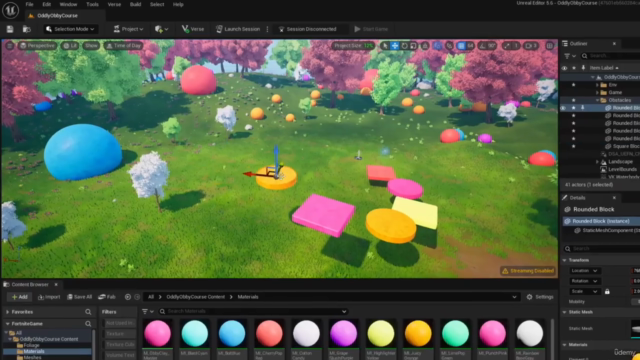Expand the Landscape item in Outliner
The height and width of the screenshot is (360, 640).
tap(598, 162)
